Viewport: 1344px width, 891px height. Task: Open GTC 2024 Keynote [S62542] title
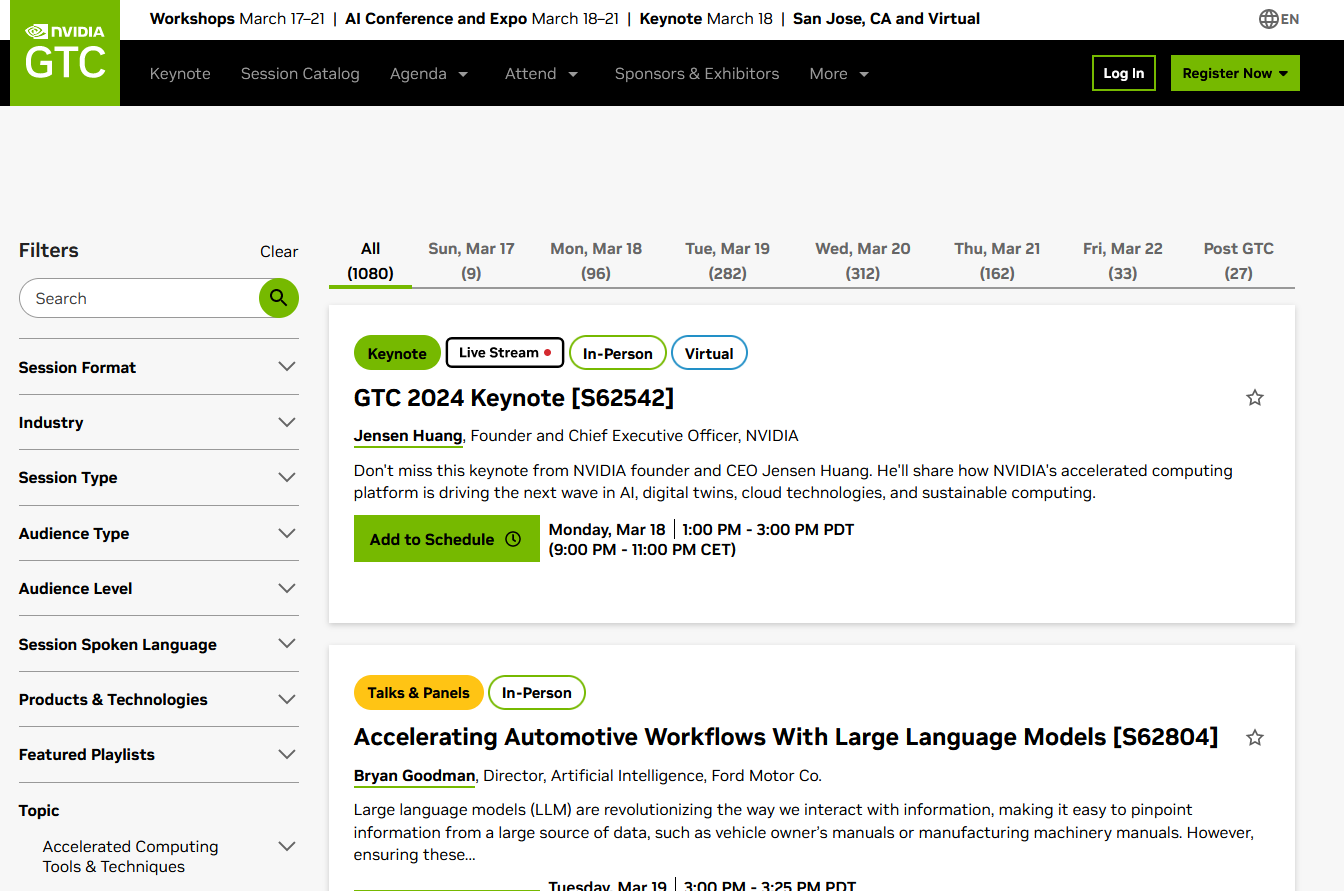pos(514,398)
